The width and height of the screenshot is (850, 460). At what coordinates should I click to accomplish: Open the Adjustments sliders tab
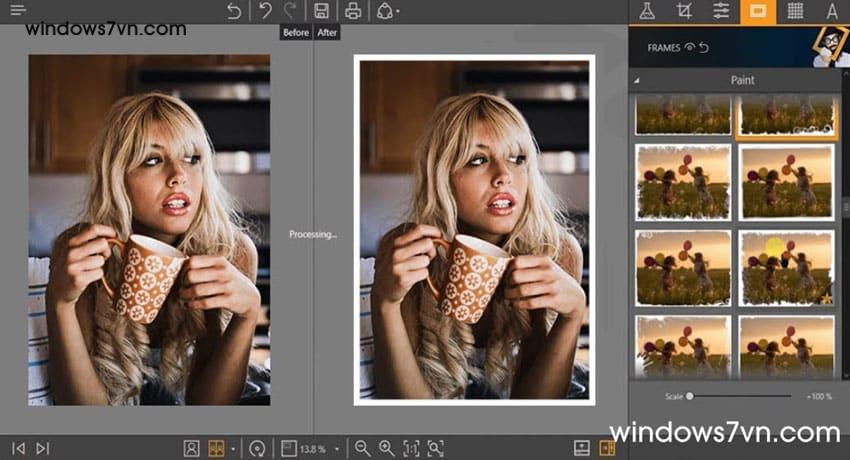721,11
